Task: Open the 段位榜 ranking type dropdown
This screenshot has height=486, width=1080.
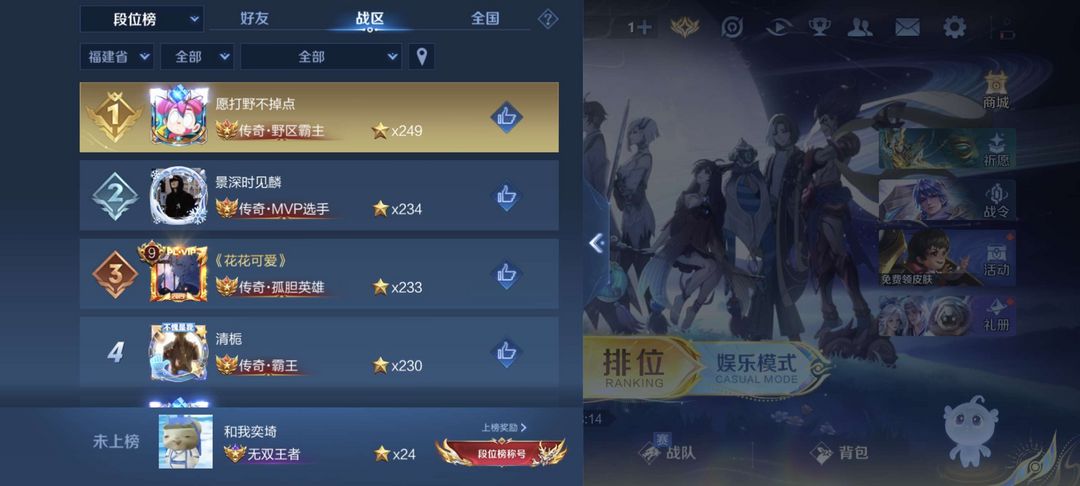Action: pyautogui.click(x=142, y=19)
